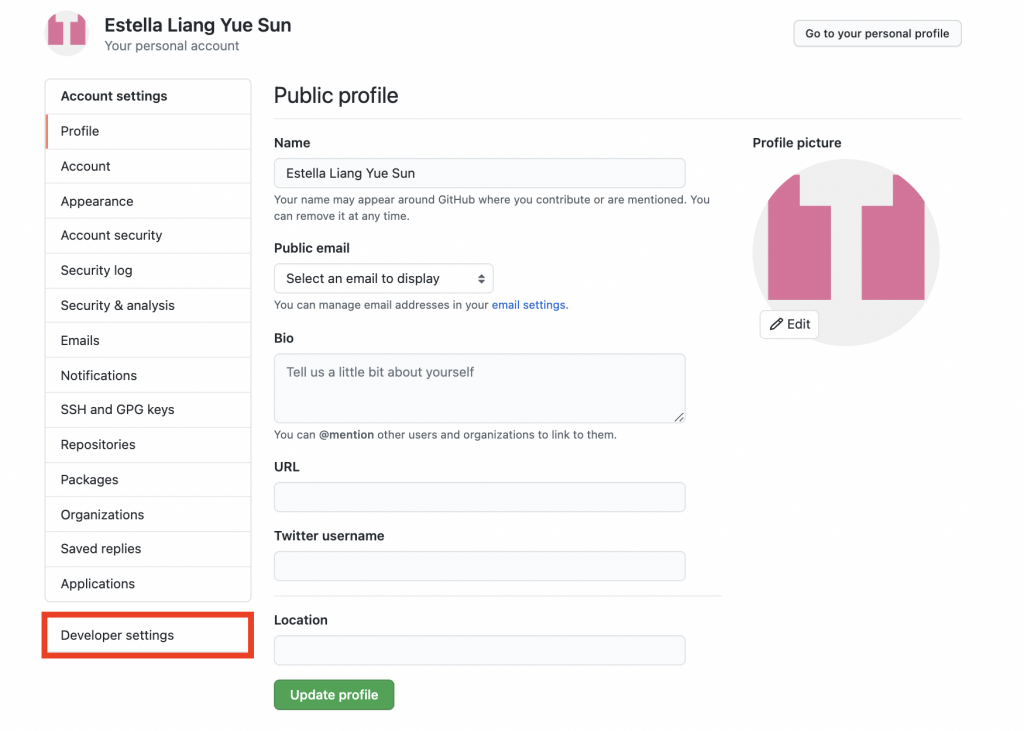
Task: Go to Packages settings
Action: pyautogui.click(x=148, y=479)
